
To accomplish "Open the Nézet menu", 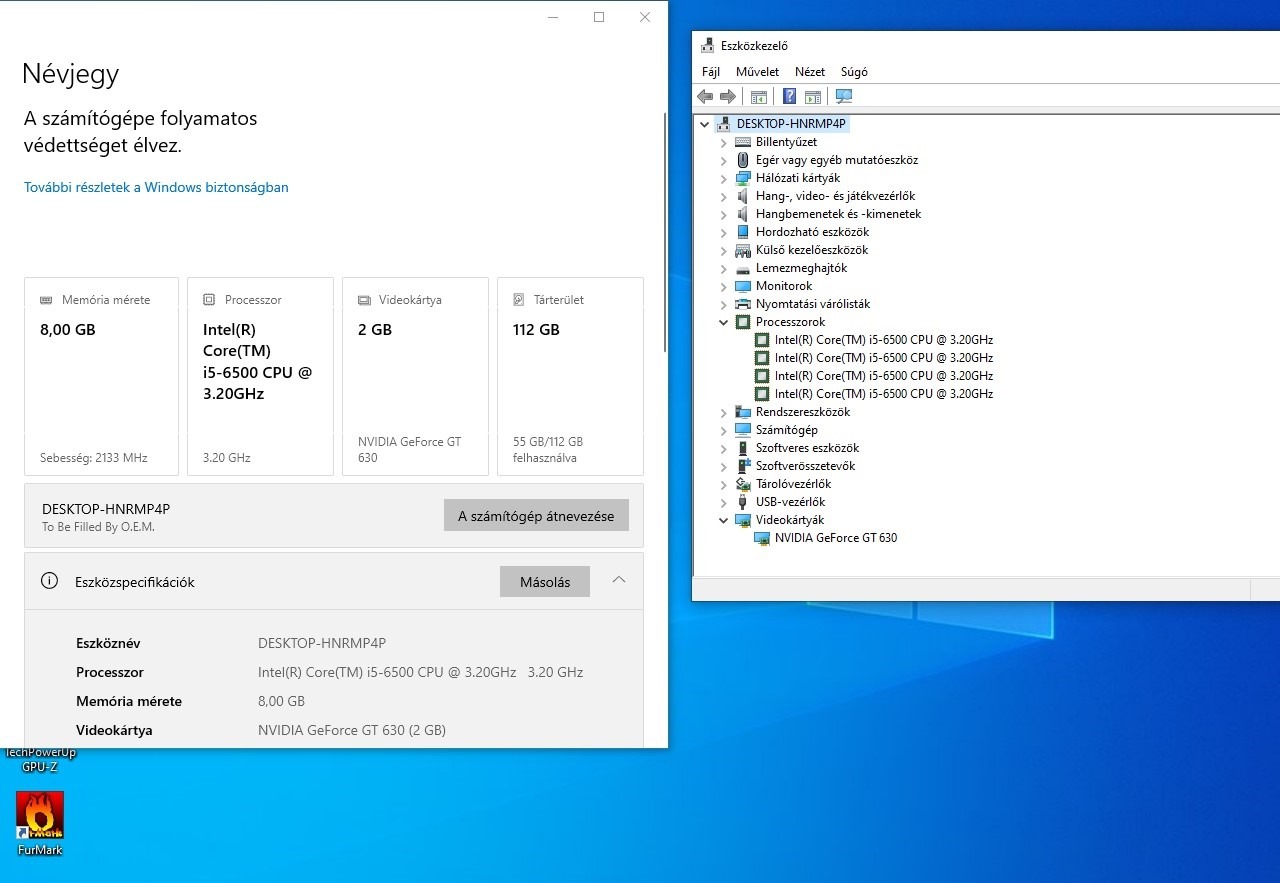I will (x=810, y=72).
